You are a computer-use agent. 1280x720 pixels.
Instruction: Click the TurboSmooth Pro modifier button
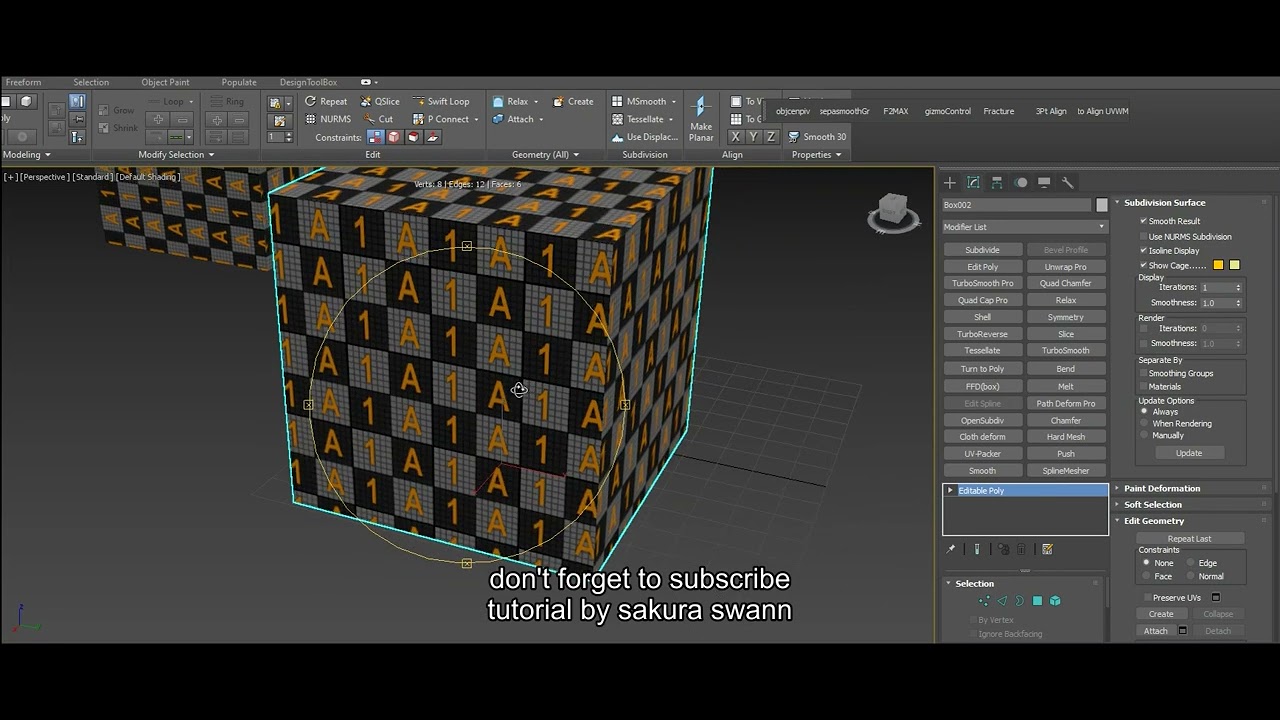pyautogui.click(x=982, y=283)
